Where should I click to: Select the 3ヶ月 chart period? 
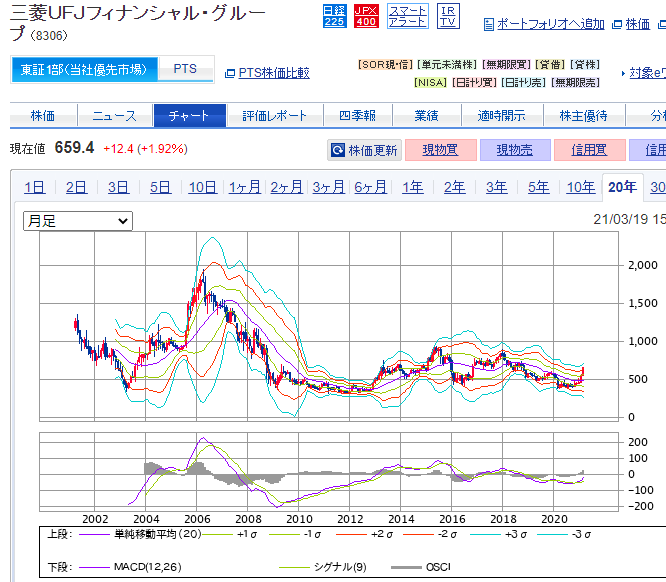point(328,187)
